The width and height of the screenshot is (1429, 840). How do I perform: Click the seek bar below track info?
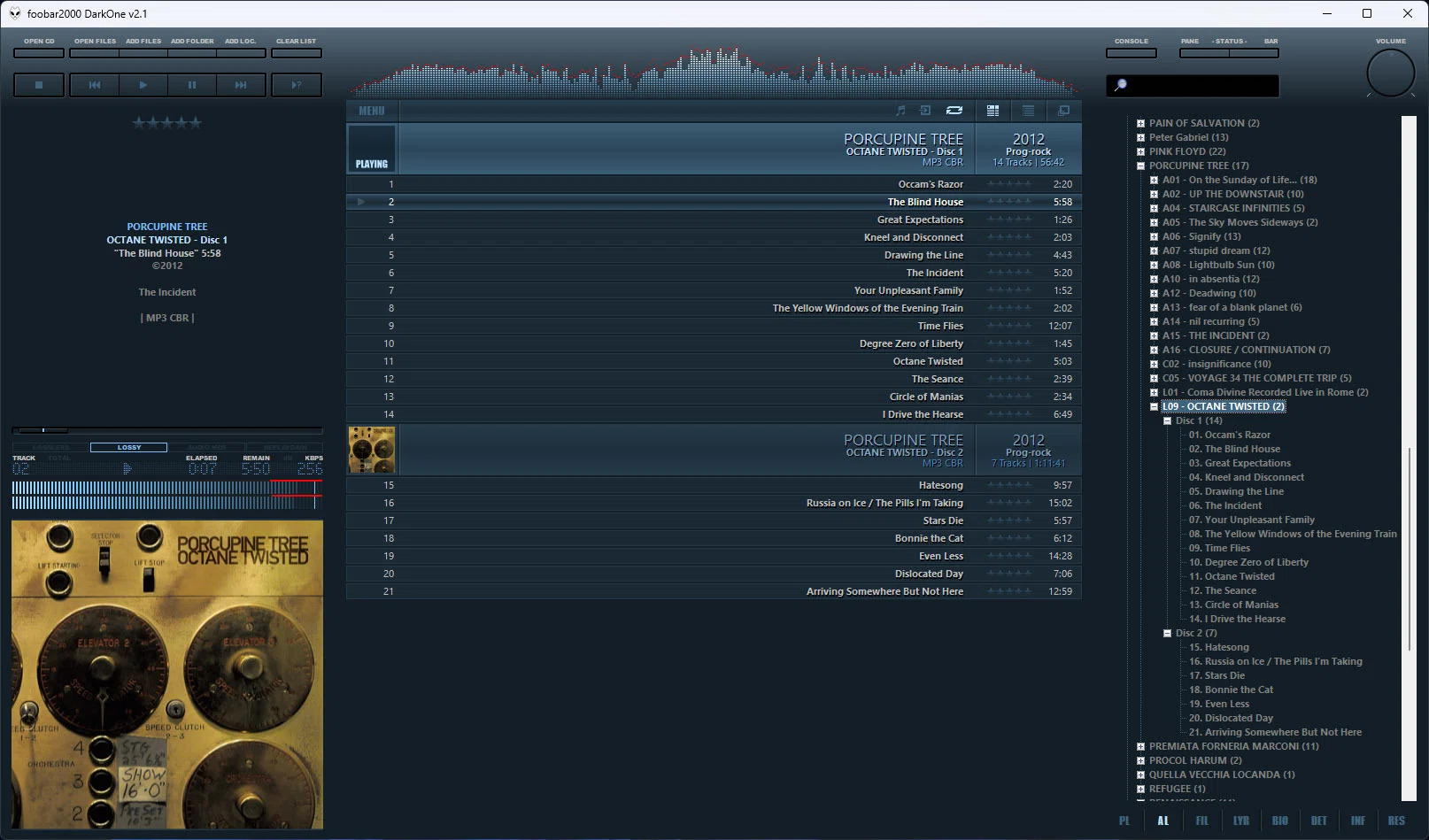167,430
